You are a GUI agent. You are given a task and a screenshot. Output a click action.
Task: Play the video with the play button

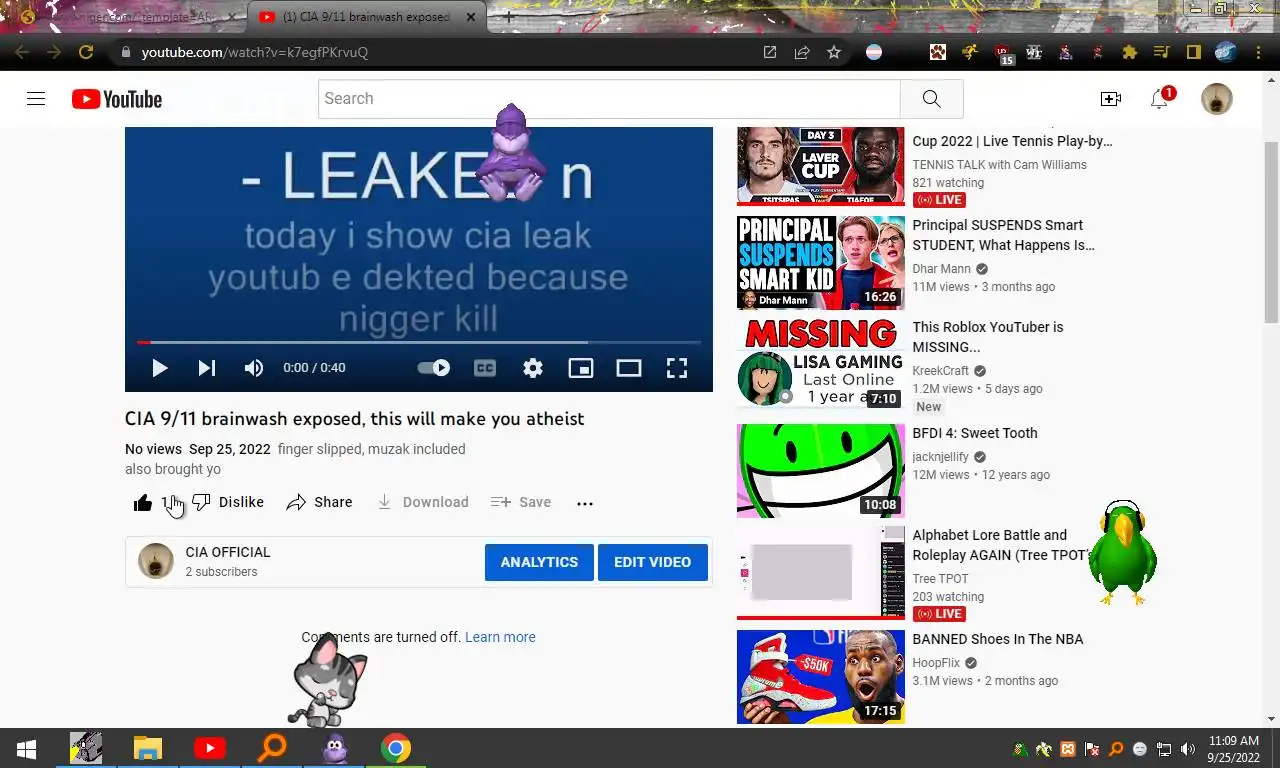[159, 368]
